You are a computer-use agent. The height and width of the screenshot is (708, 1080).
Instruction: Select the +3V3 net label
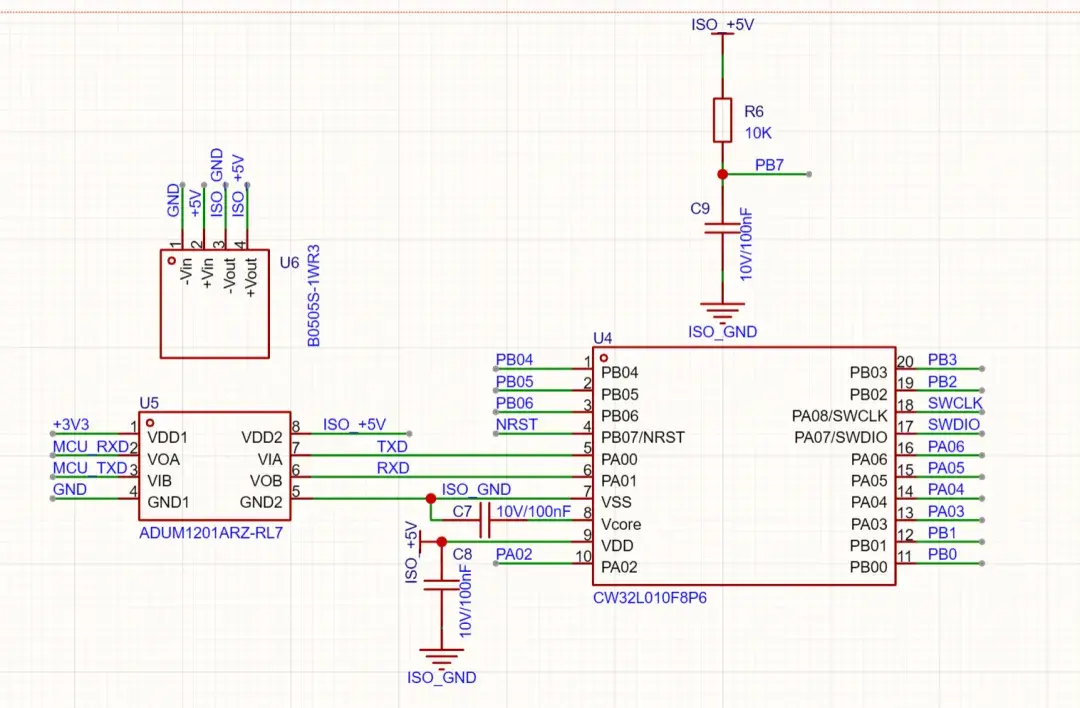pyautogui.click(x=71, y=424)
